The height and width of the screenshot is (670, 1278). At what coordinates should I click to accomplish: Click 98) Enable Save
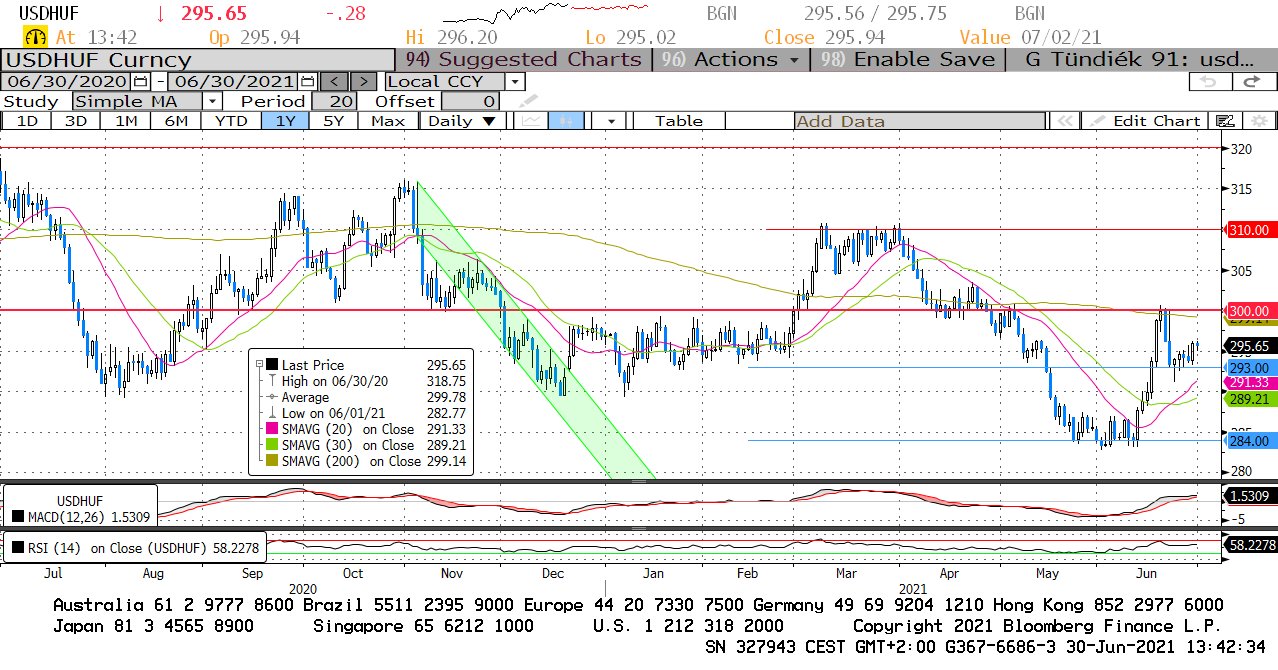[x=908, y=59]
